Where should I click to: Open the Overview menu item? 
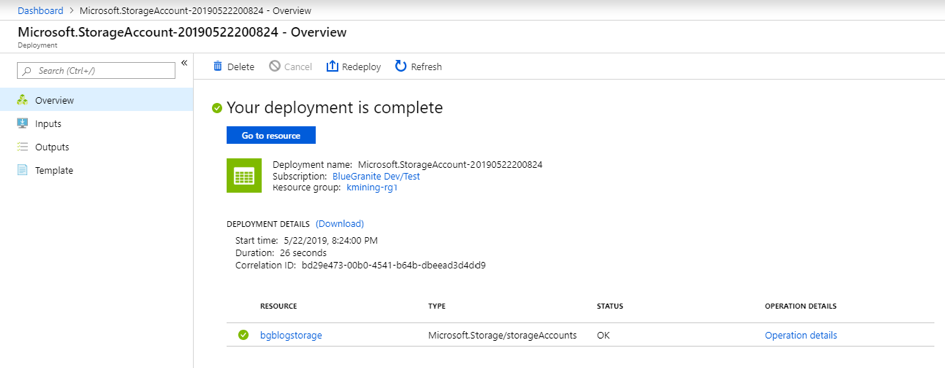click(96, 100)
